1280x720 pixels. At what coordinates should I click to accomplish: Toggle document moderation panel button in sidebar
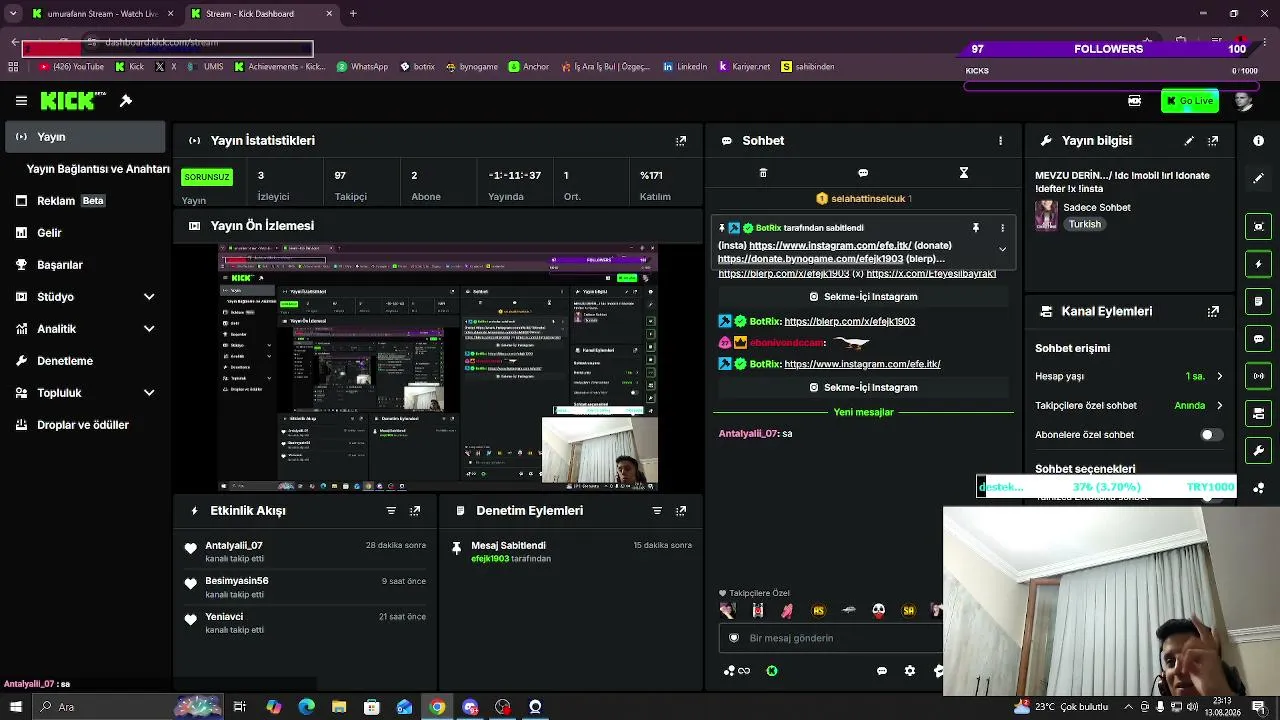tap(1259, 301)
